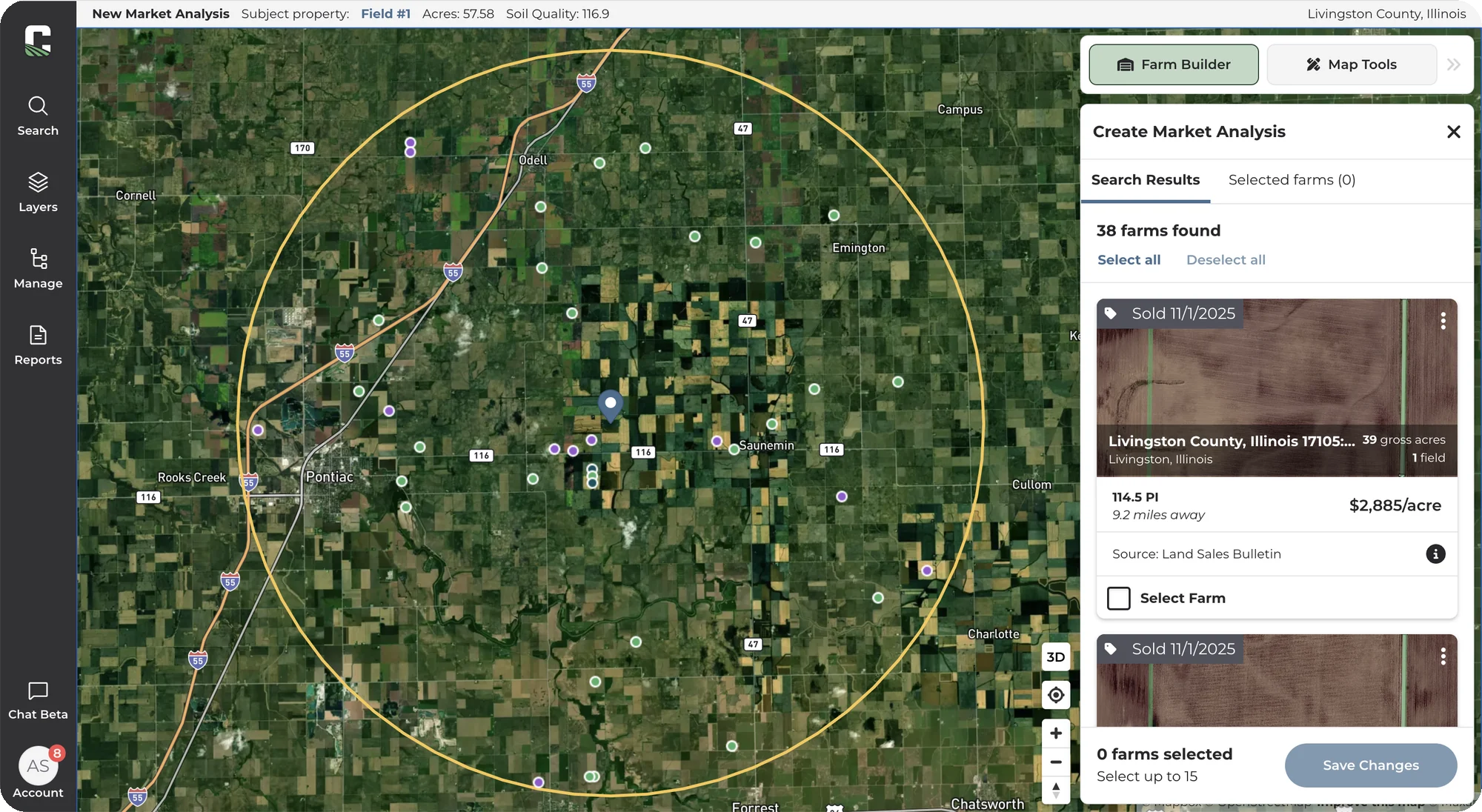Center map with the locate target icon
This screenshot has height=812, width=1482.
click(x=1056, y=695)
